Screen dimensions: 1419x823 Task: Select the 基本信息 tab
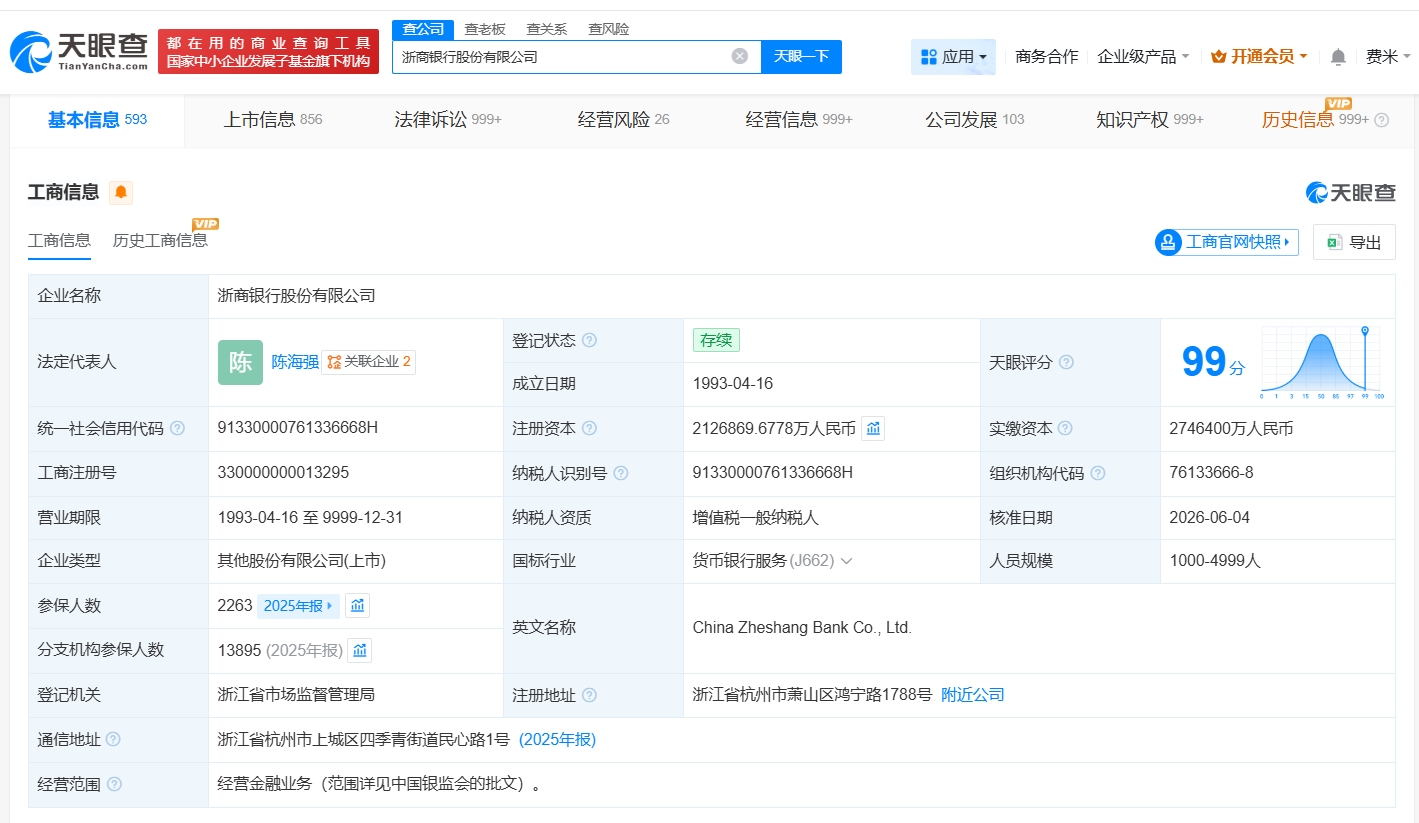(x=97, y=120)
